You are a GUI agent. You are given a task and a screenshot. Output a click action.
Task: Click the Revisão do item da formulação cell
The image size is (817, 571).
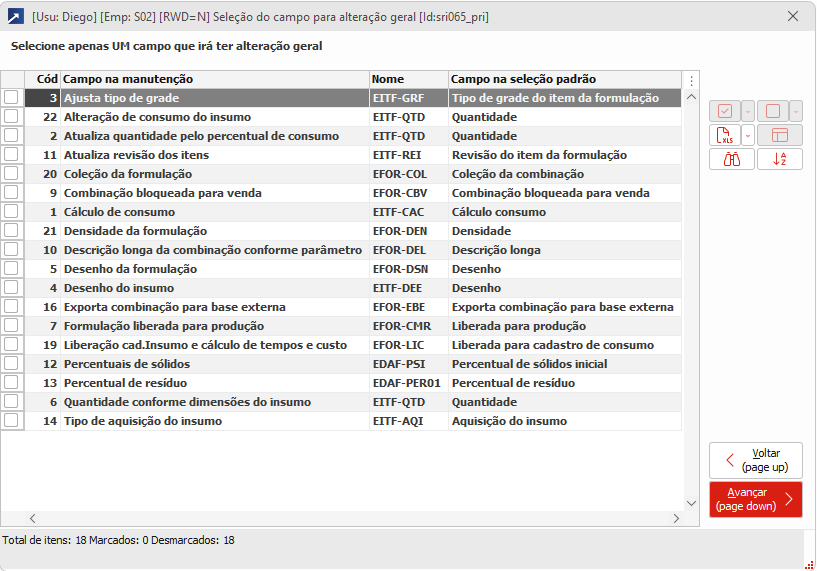point(565,155)
